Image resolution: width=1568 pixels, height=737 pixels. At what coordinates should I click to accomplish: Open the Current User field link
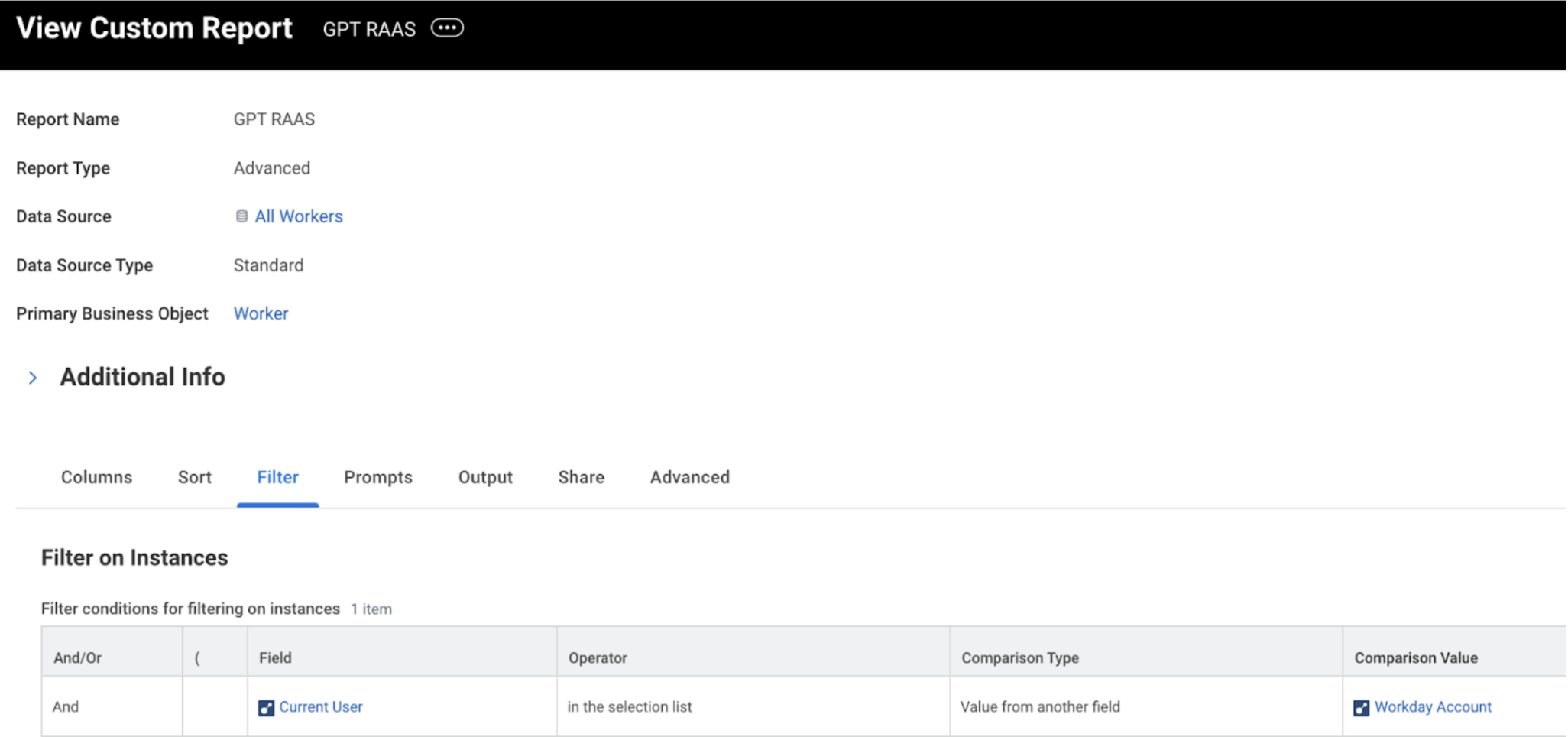click(x=321, y=707)
